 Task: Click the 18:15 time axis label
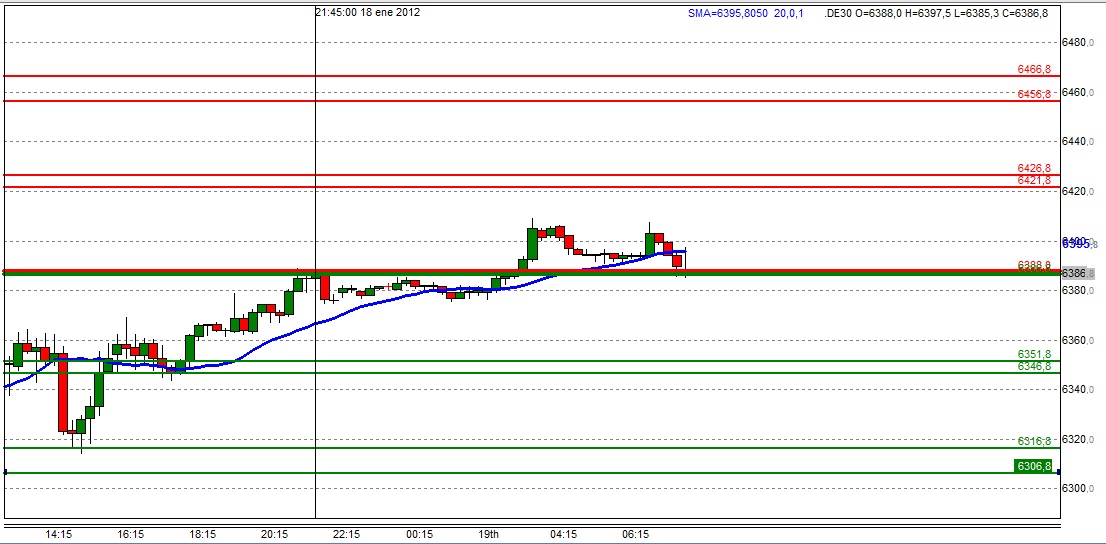(203, 534)
